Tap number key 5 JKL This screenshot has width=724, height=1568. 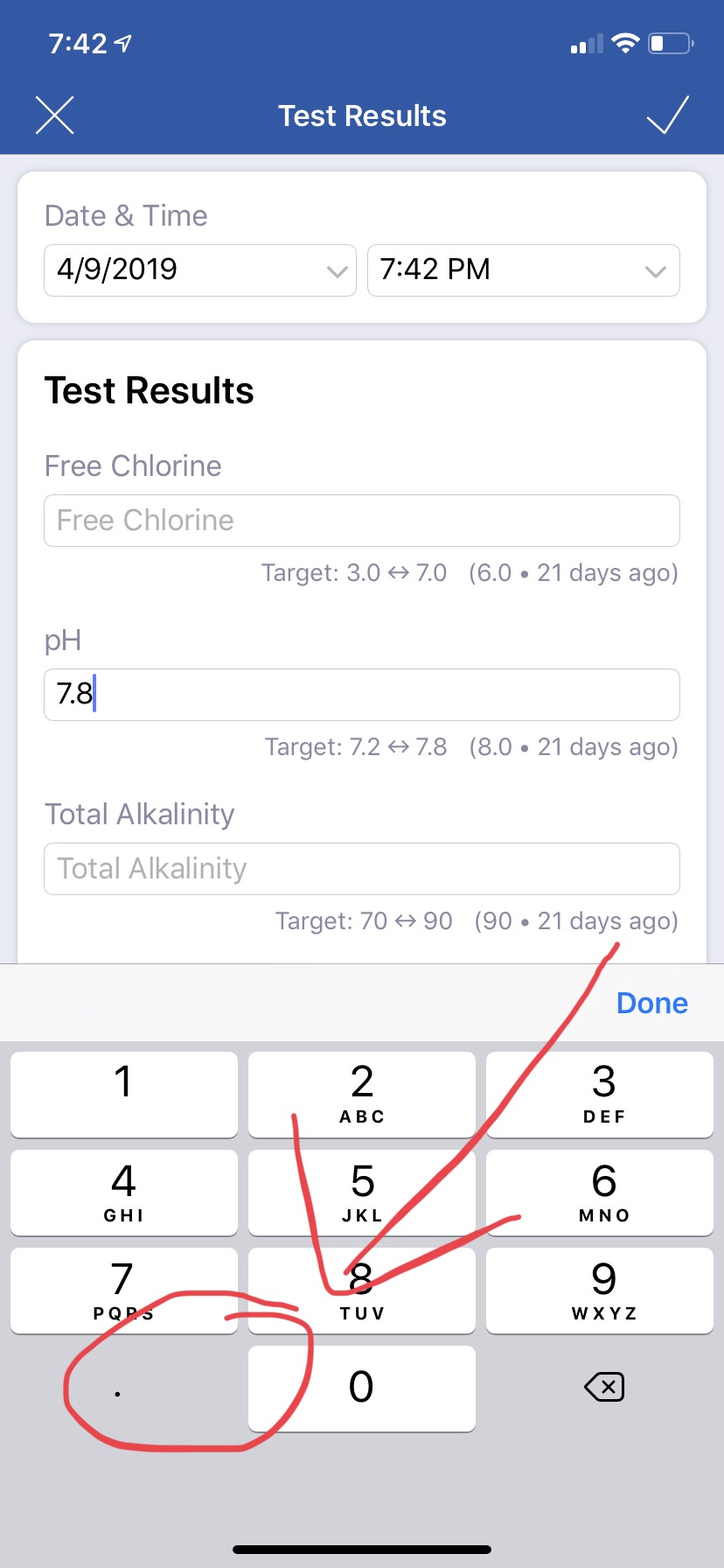click(x=362, y=1193)
